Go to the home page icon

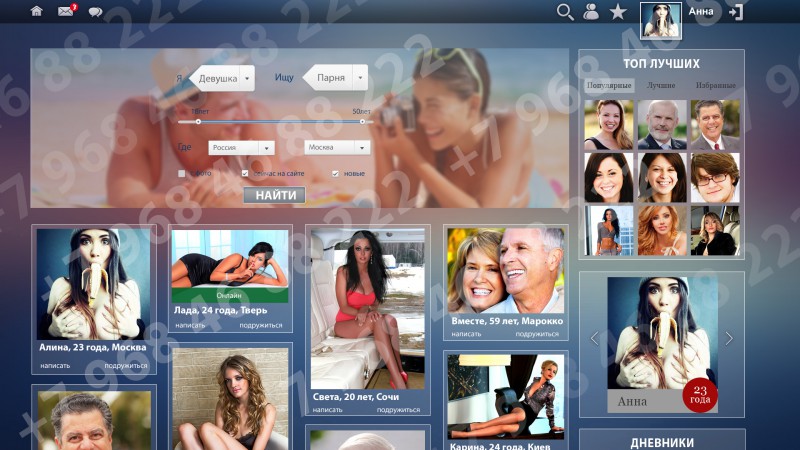tap(36, 11)
